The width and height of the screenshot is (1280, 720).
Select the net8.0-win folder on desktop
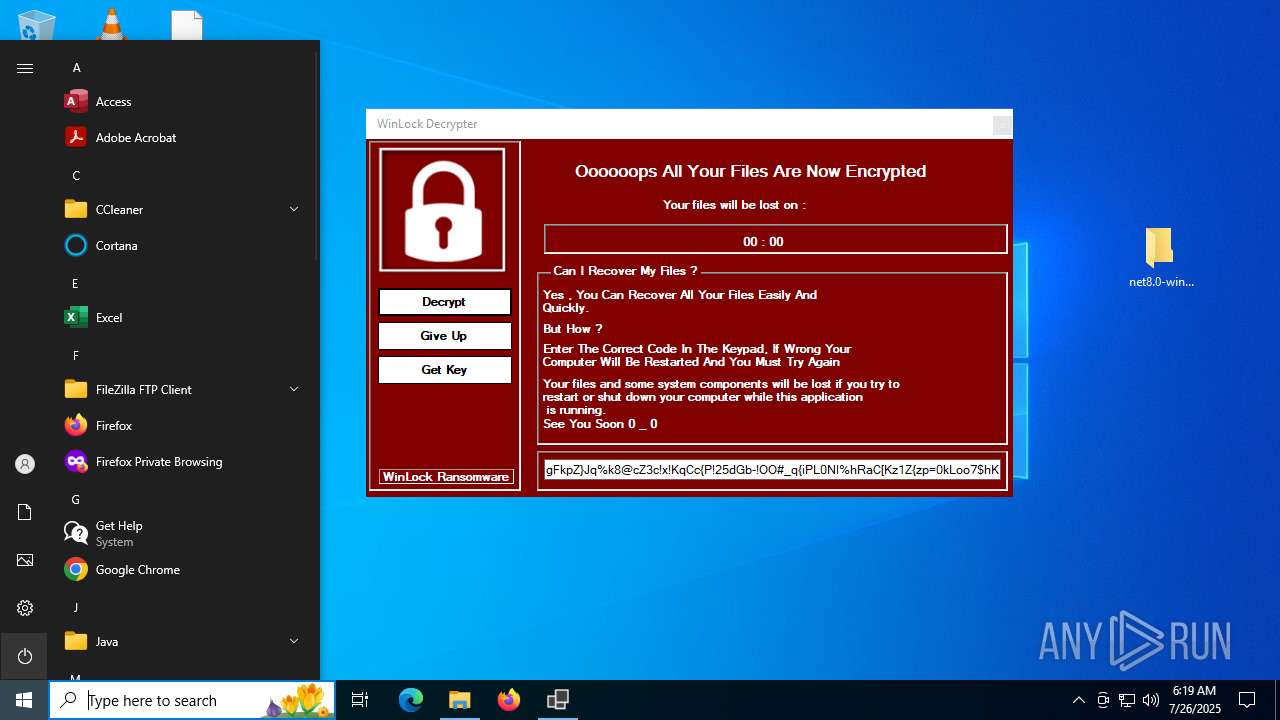tap(1160, 257)
